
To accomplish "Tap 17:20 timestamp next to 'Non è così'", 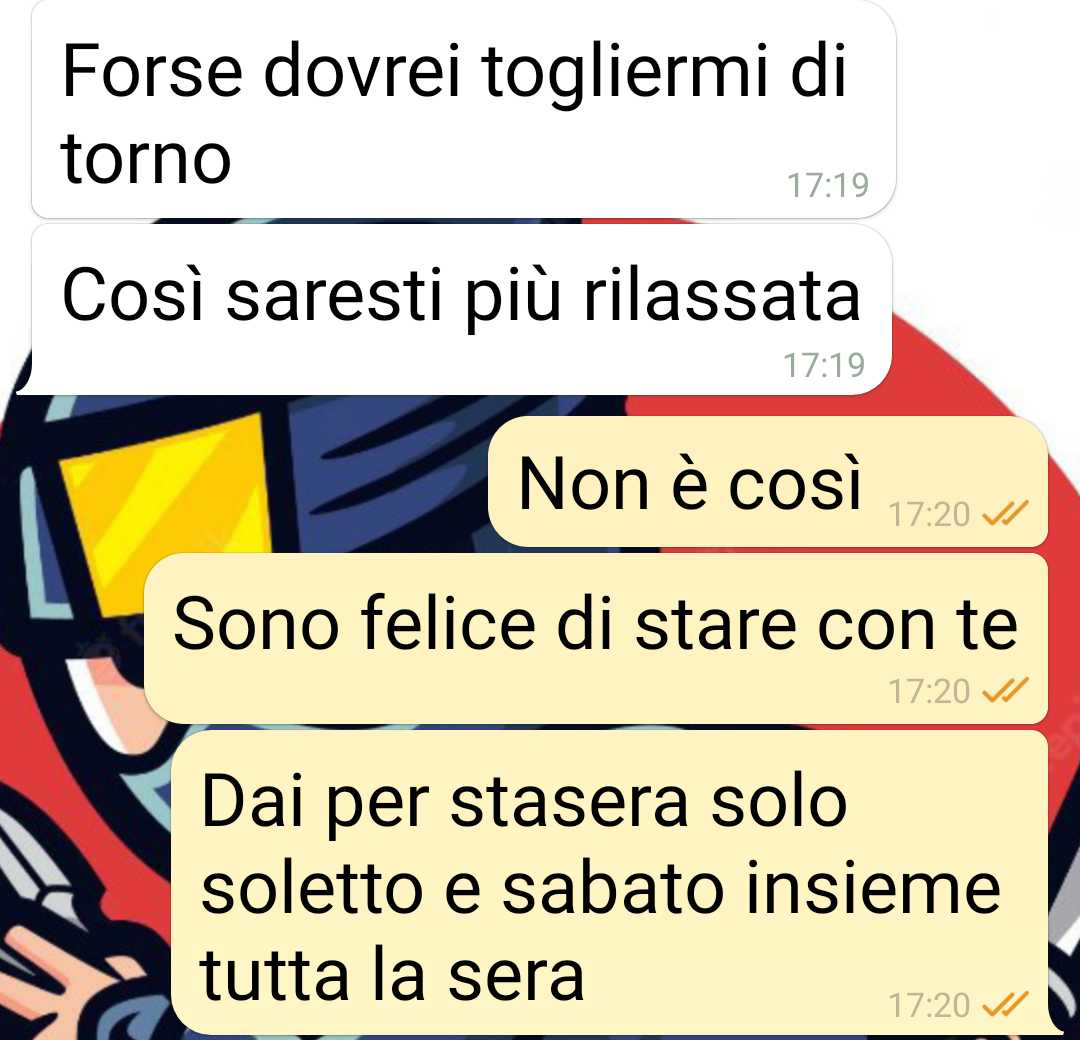I will 929,514.
